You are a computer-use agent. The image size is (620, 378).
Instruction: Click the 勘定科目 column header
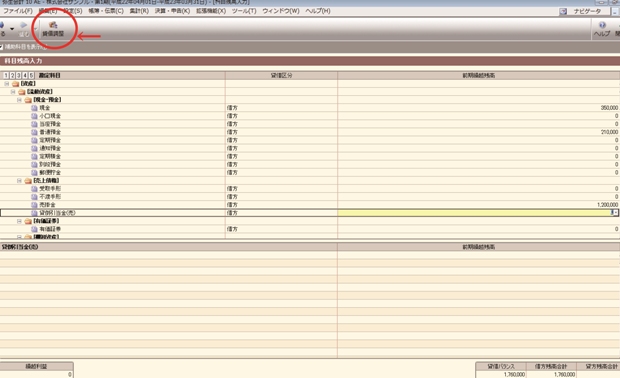(x=49, y=75)
